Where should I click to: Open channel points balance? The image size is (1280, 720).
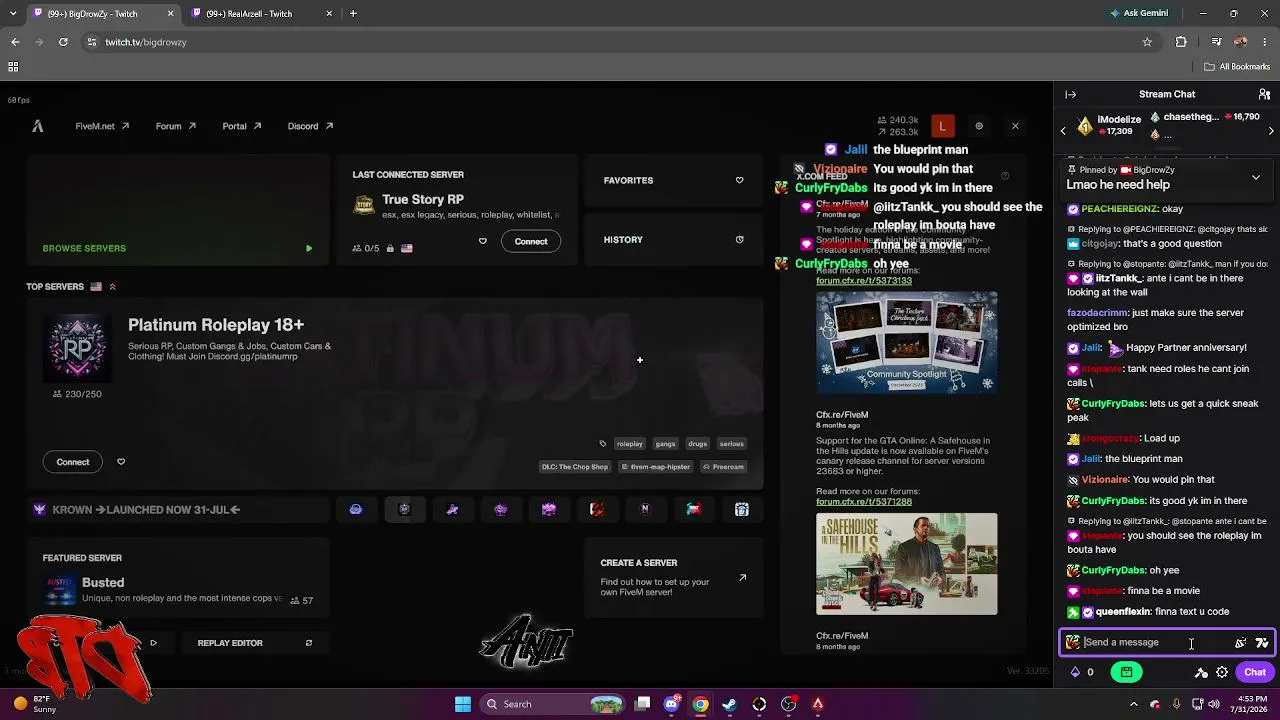click(1082, 673)
